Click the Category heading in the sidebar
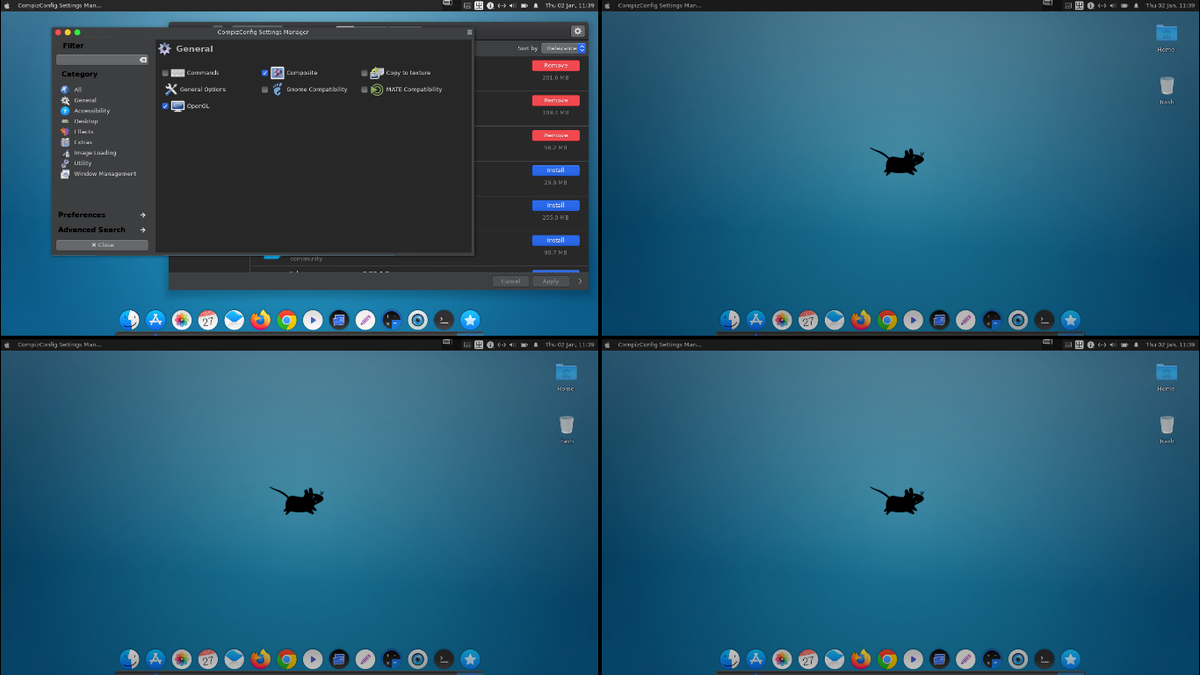 (79, 74)
